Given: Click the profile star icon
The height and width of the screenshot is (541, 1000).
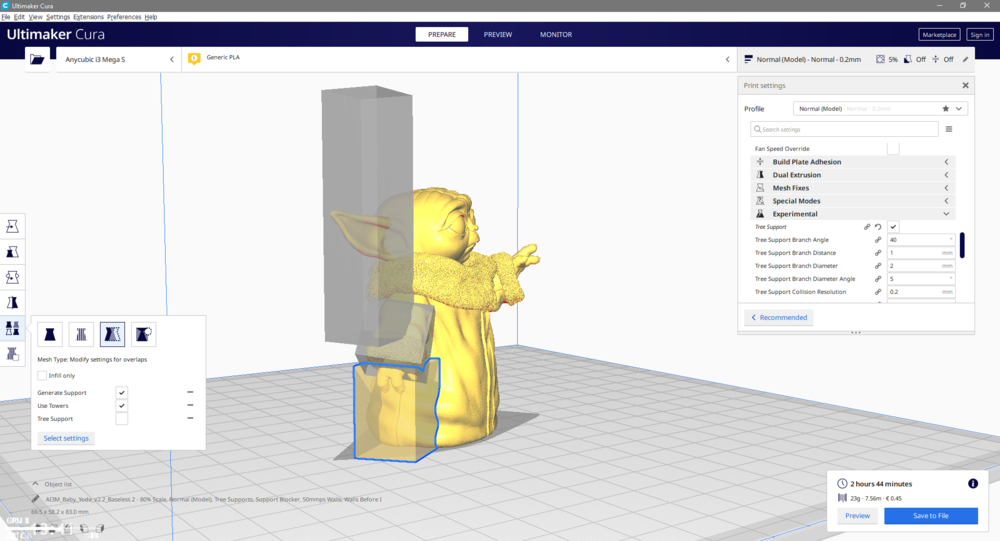Looking at the screenshot, I should pyautogui.click(x=946, y=108).
